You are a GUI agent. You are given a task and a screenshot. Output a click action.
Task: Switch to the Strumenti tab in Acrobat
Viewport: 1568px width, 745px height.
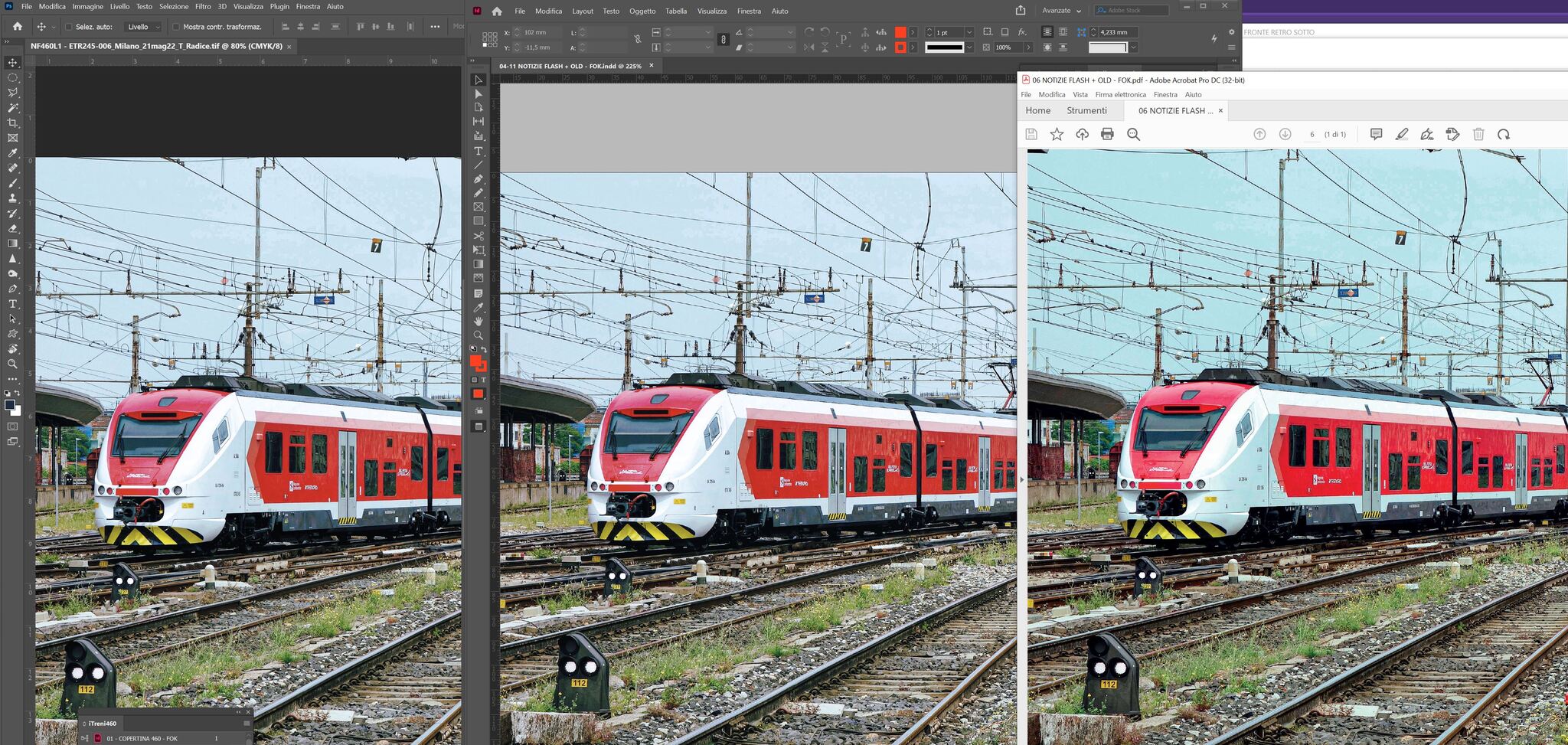coord(1087,110)
